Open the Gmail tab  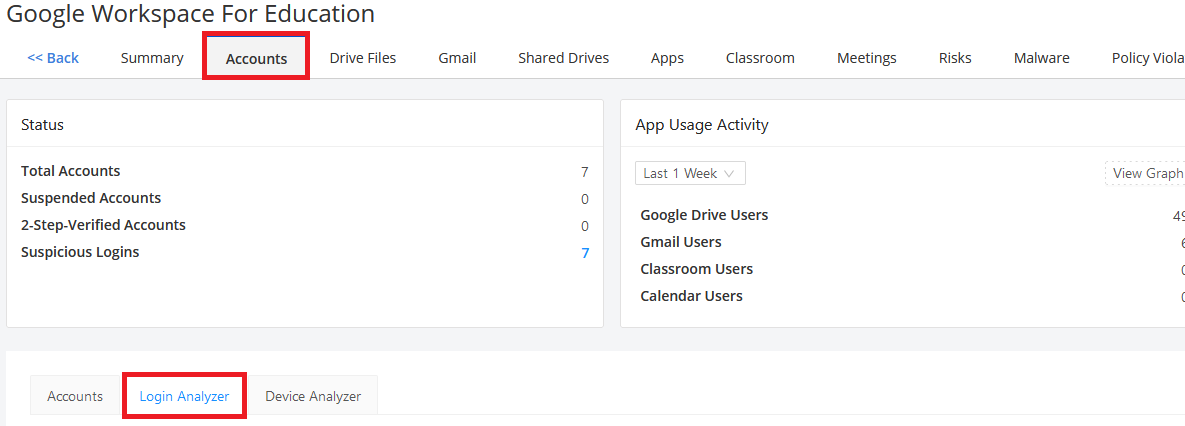(x=457, y=58)
